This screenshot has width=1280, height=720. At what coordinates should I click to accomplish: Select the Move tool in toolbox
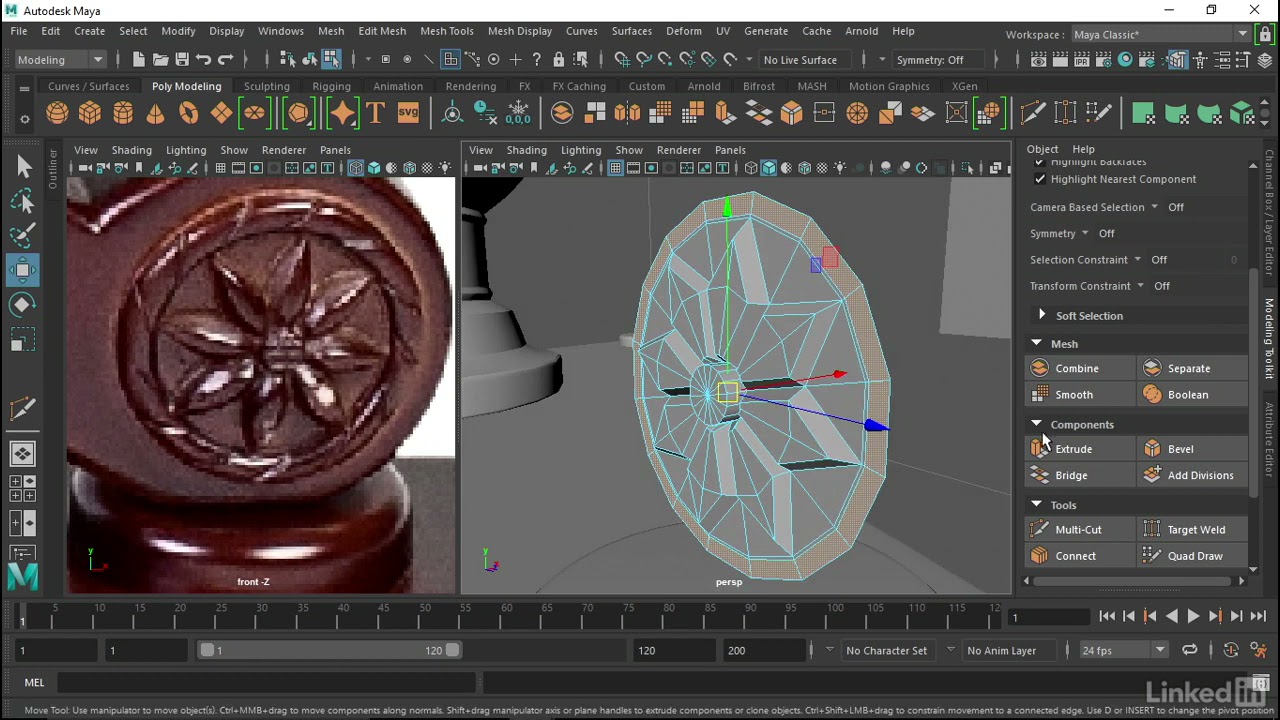click(24, 270)
